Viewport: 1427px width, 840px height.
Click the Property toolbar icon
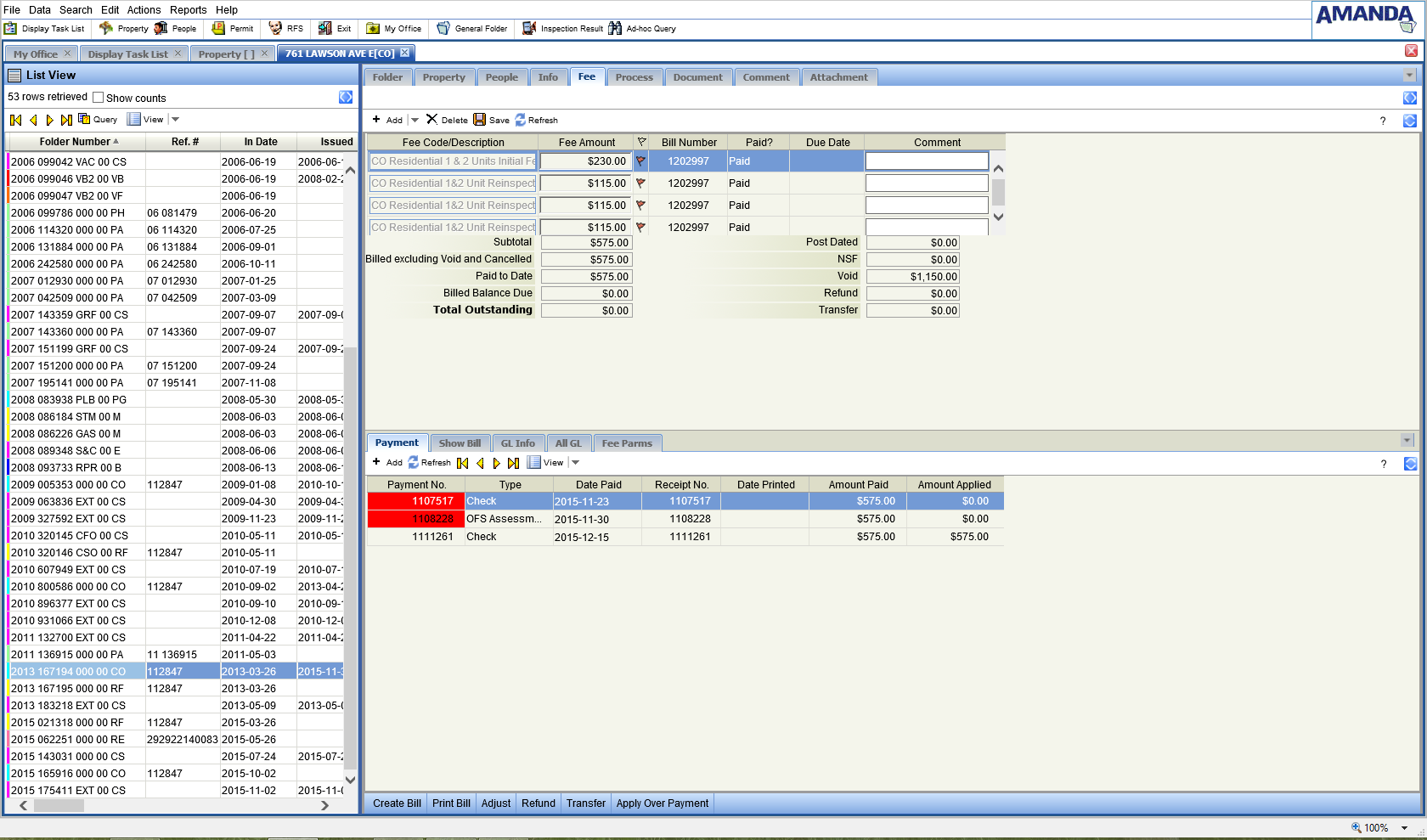tap(106, 29)
